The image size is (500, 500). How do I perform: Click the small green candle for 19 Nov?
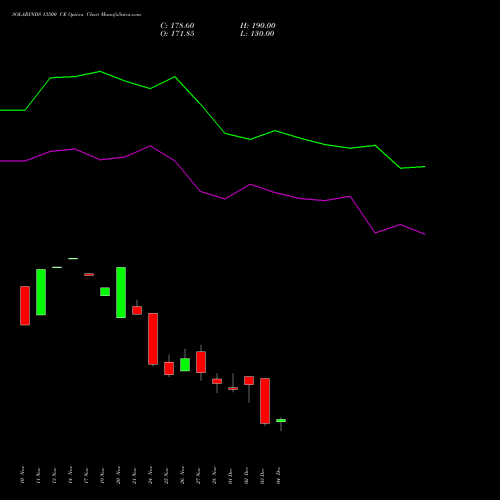(x=105, y=292)
